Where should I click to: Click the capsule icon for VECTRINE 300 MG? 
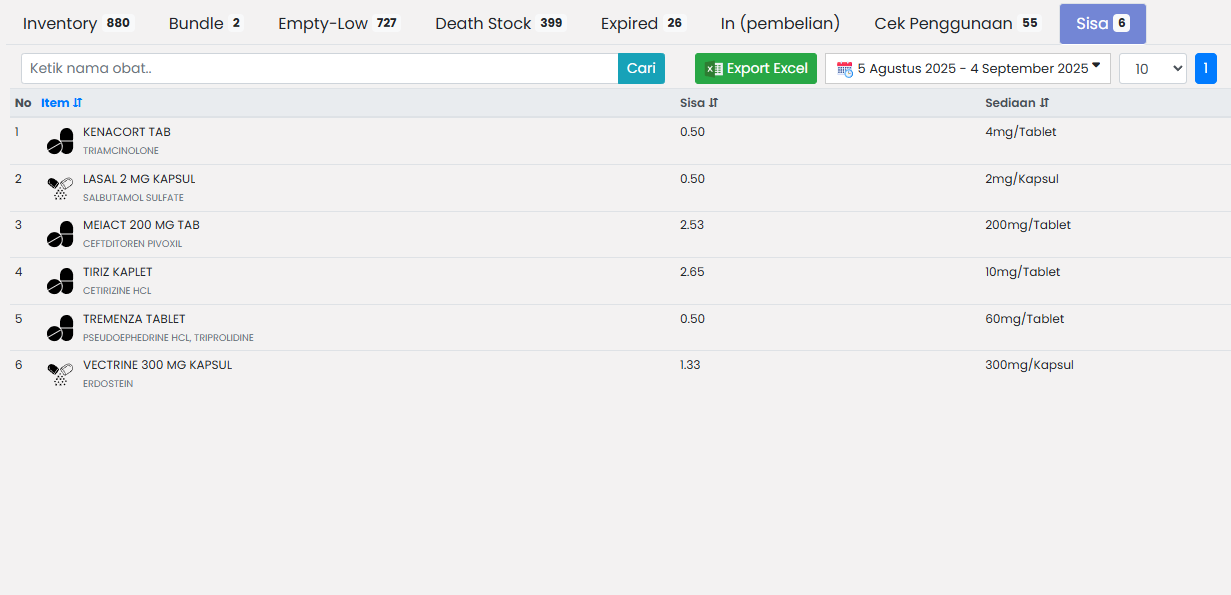pos(60,375)
